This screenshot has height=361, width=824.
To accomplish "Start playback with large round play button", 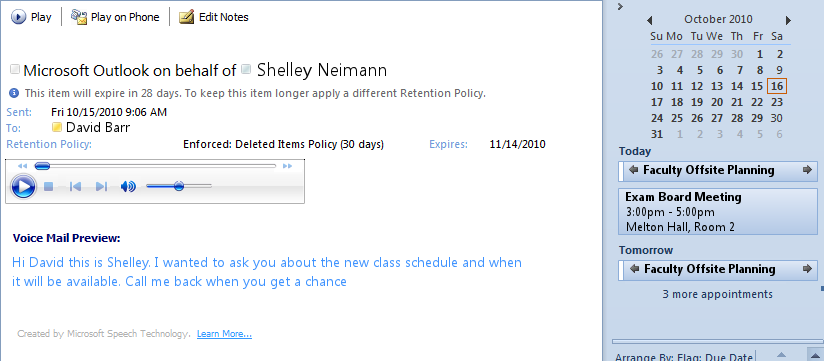I will [23, 186].
